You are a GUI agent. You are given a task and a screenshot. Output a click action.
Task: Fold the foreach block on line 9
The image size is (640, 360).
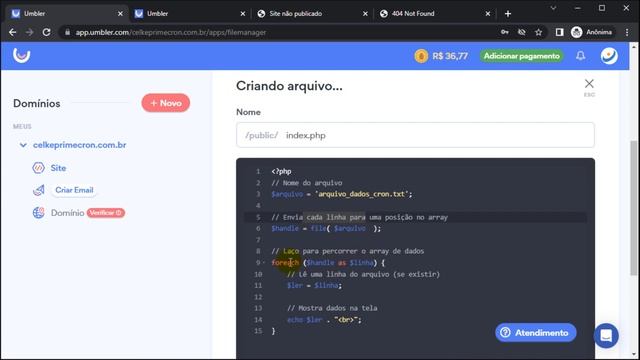[x=264, y=262]
